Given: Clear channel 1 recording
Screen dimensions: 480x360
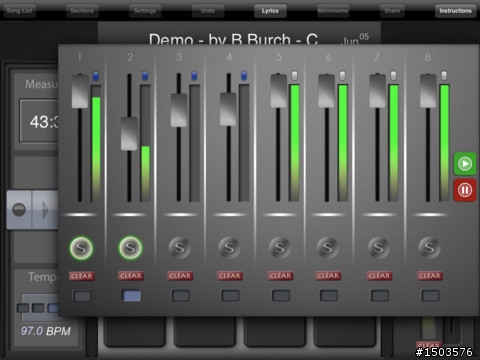Looking at the screenshot, I should tap(82, 276).
